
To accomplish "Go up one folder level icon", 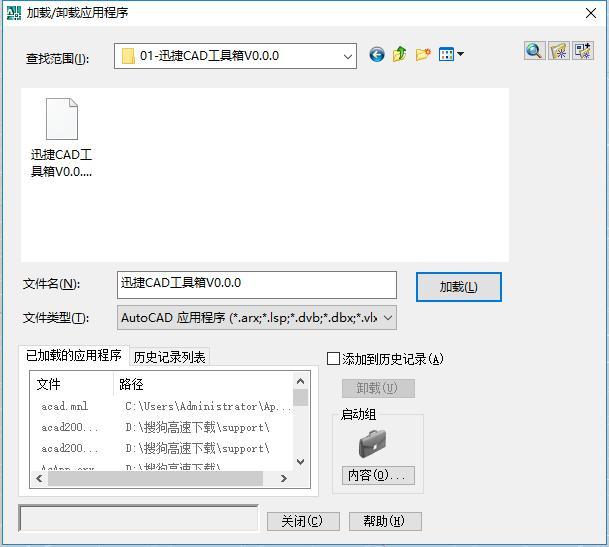I will click(x=400, y=54).
